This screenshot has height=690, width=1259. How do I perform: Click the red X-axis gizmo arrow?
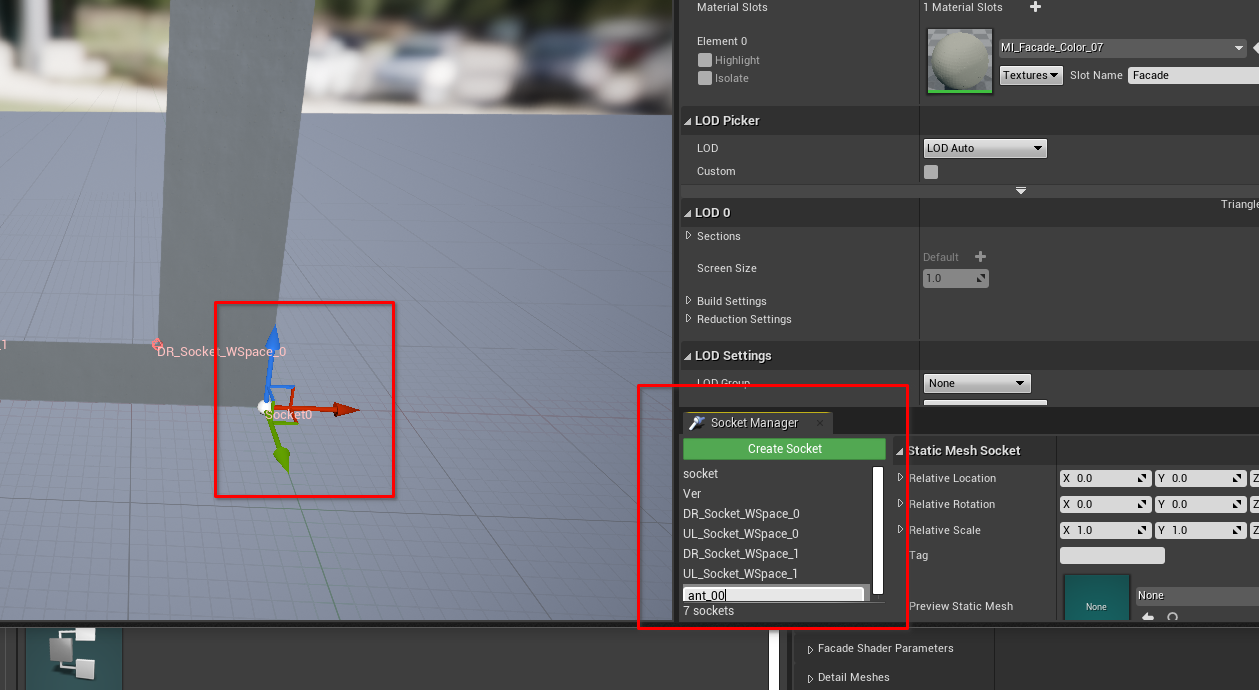tap(345, 409)
